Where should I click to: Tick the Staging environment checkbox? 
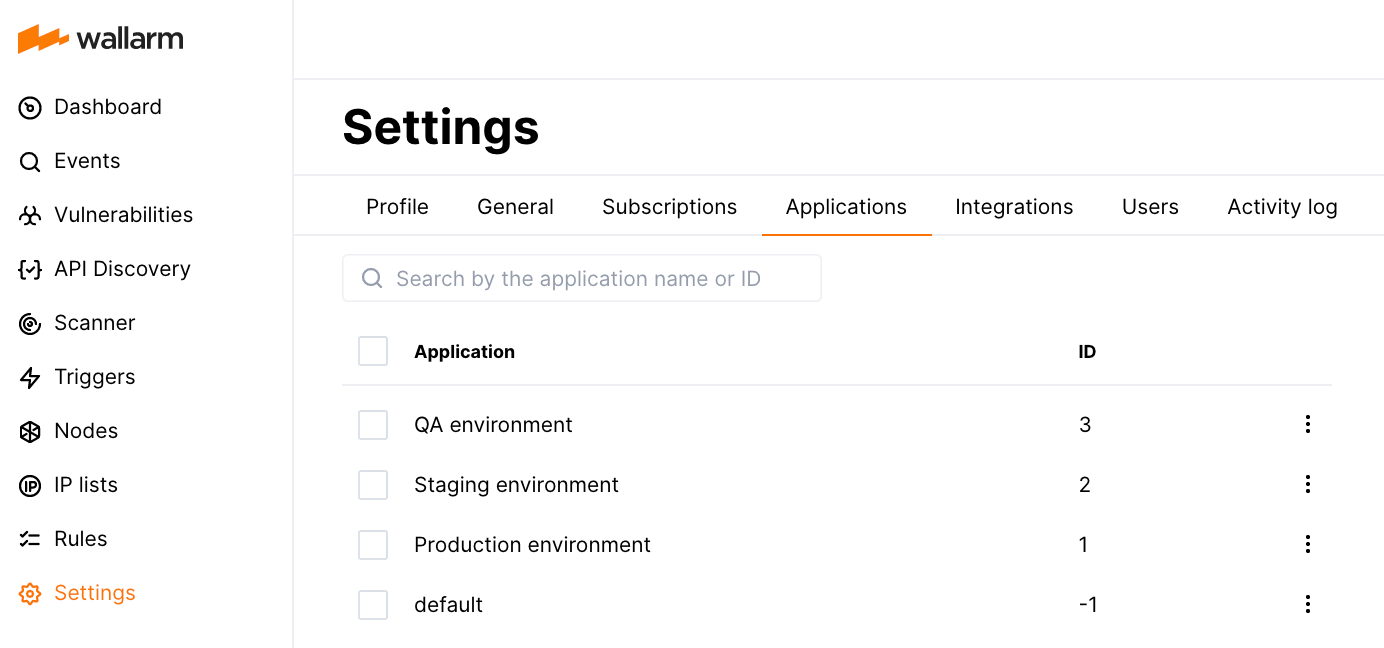point(373,485)
